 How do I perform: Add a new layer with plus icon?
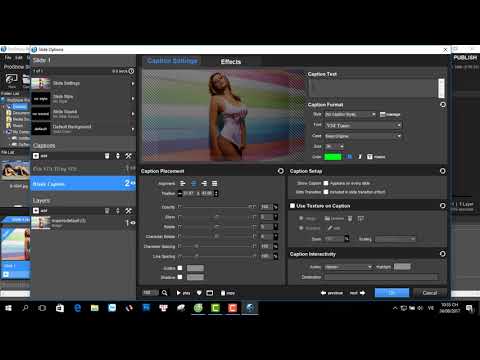click(x=36, y=211)
